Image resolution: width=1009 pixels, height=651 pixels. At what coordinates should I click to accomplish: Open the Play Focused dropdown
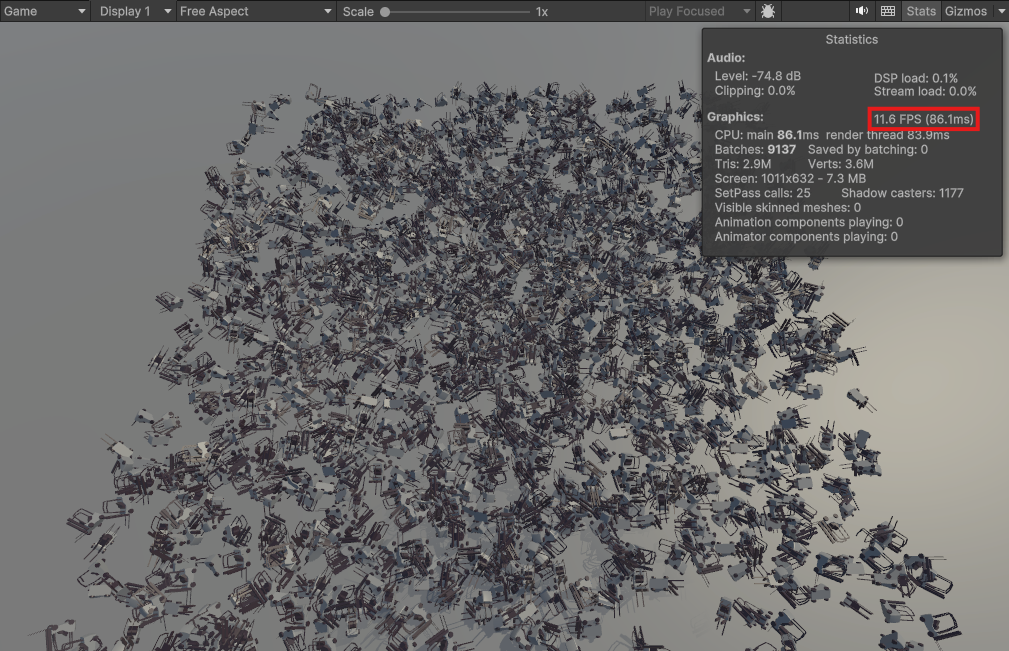(699, 11)
